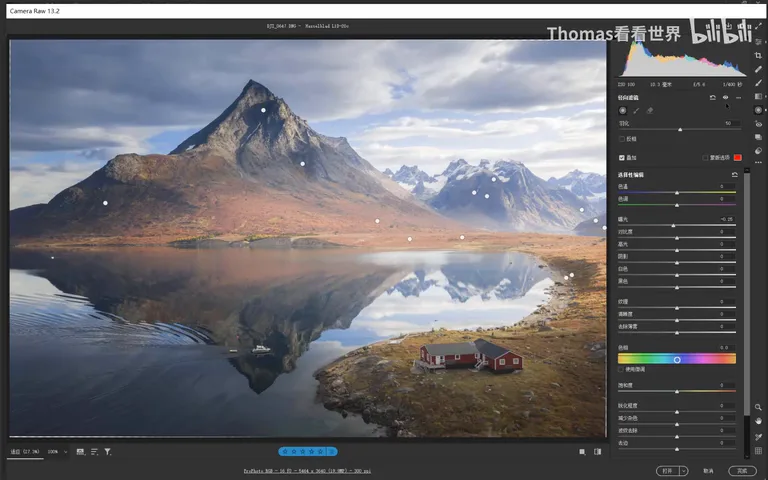Click the 打开 open button
The image size is (768, 480).
[x=668, y=471]
